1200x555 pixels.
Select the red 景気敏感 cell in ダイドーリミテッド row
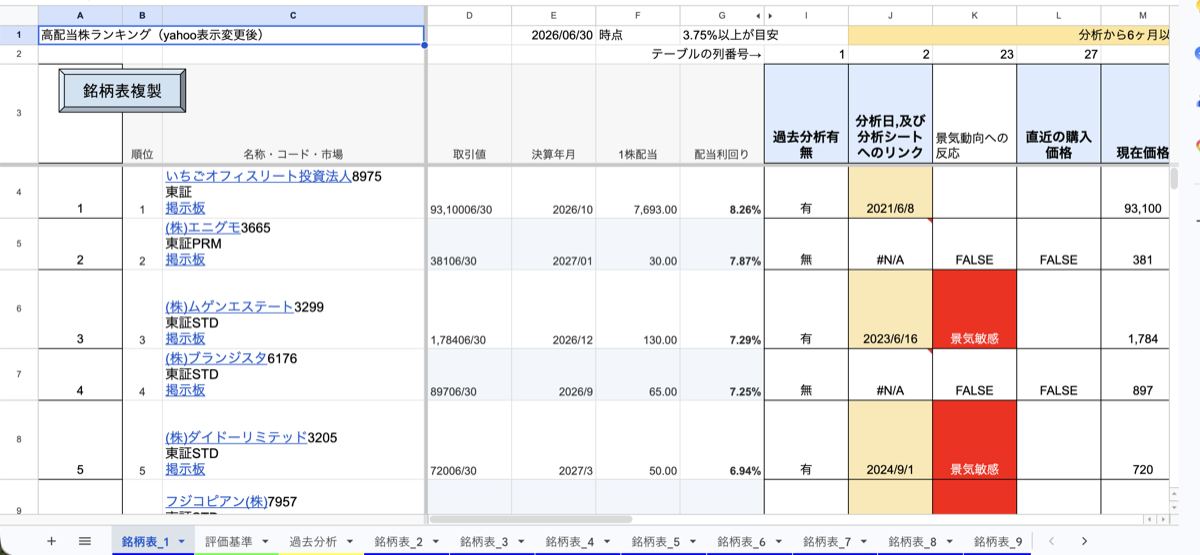click(974, 439)
